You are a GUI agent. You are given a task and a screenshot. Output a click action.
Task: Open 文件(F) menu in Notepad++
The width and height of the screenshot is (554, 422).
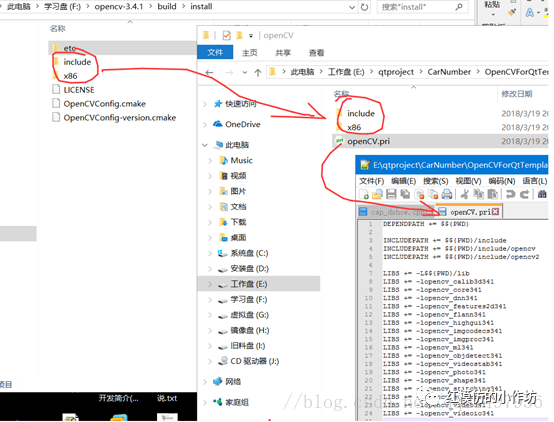(x=372, y=181)
